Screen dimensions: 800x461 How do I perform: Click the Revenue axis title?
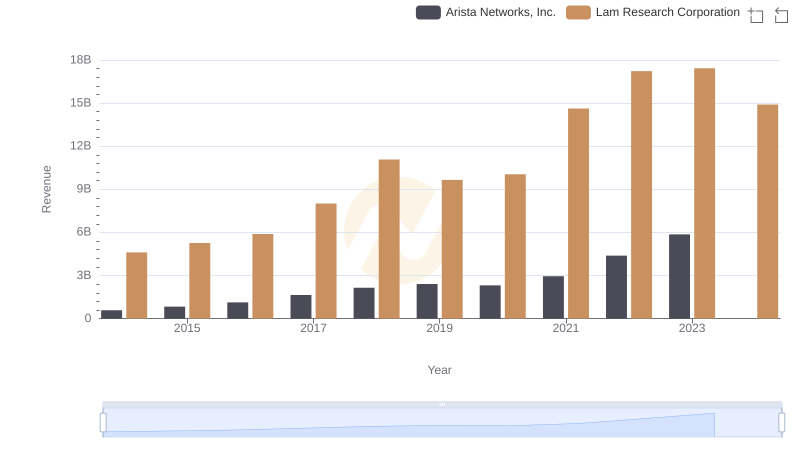pyautogui.click(x=46, y=189)
